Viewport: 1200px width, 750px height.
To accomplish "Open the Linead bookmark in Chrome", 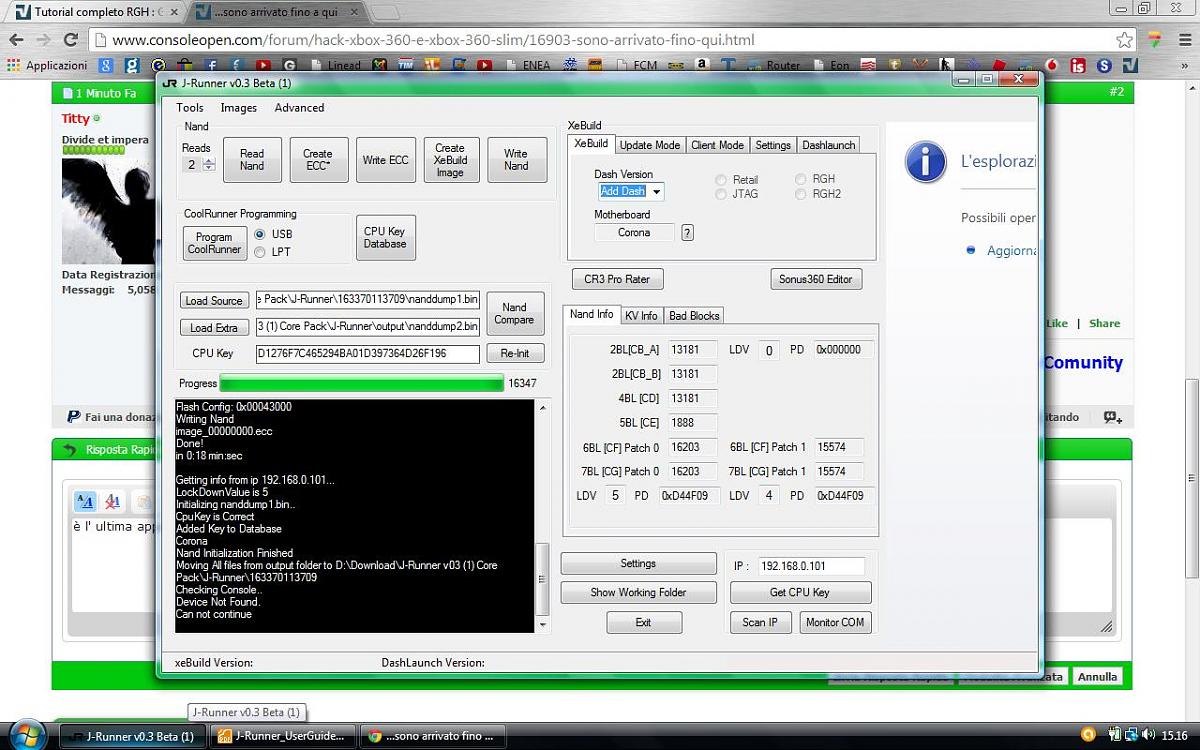I will 336,65.
